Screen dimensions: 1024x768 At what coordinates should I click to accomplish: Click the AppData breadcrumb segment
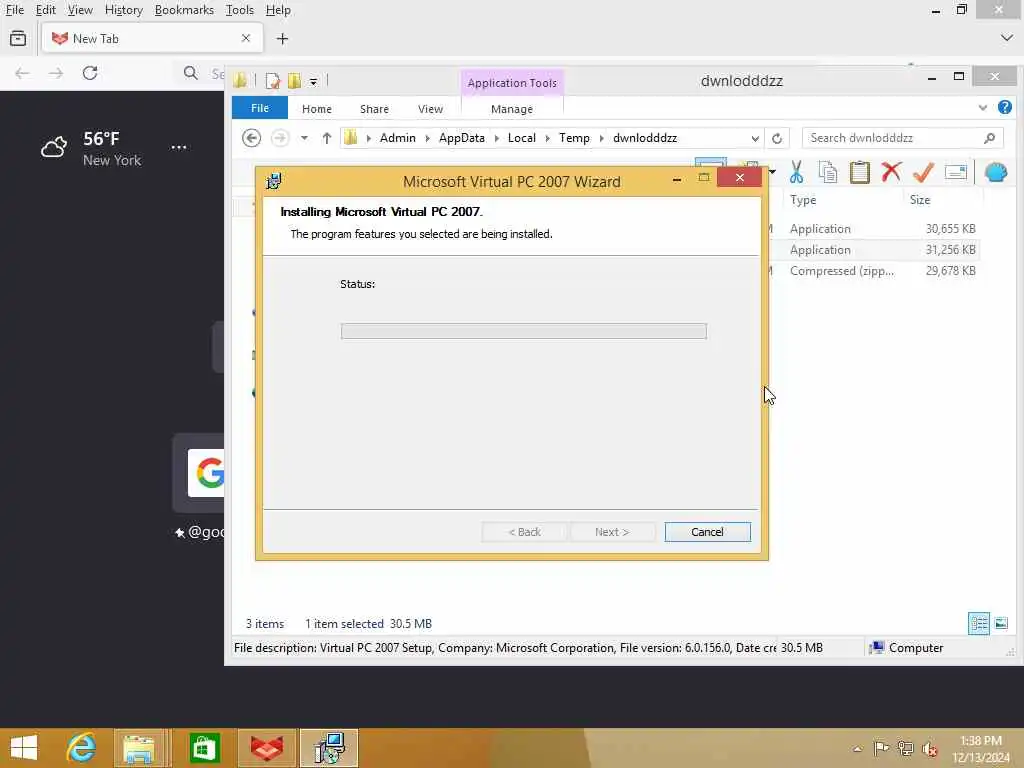pos(462,138)
